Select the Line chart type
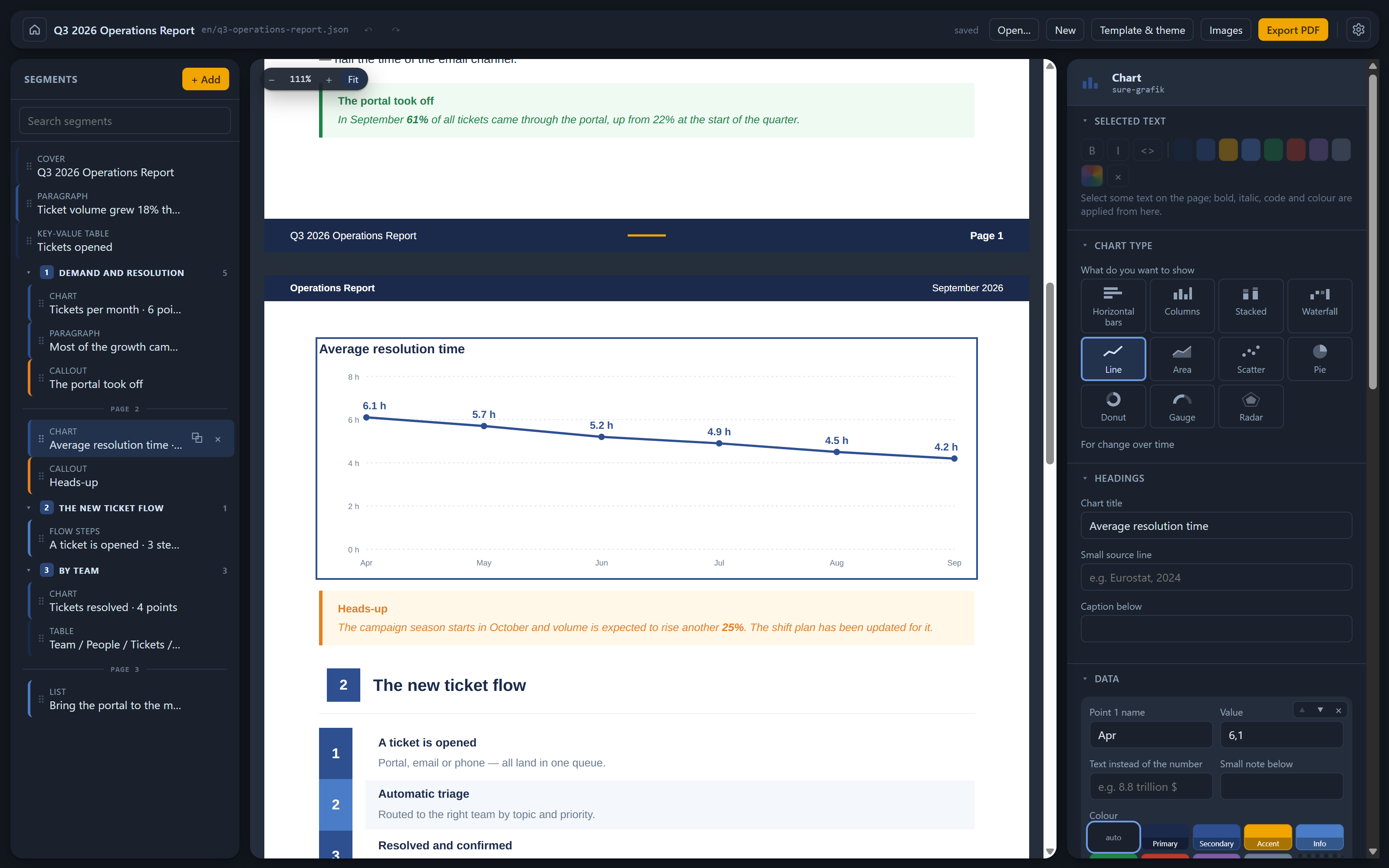 coord(1113,359)
